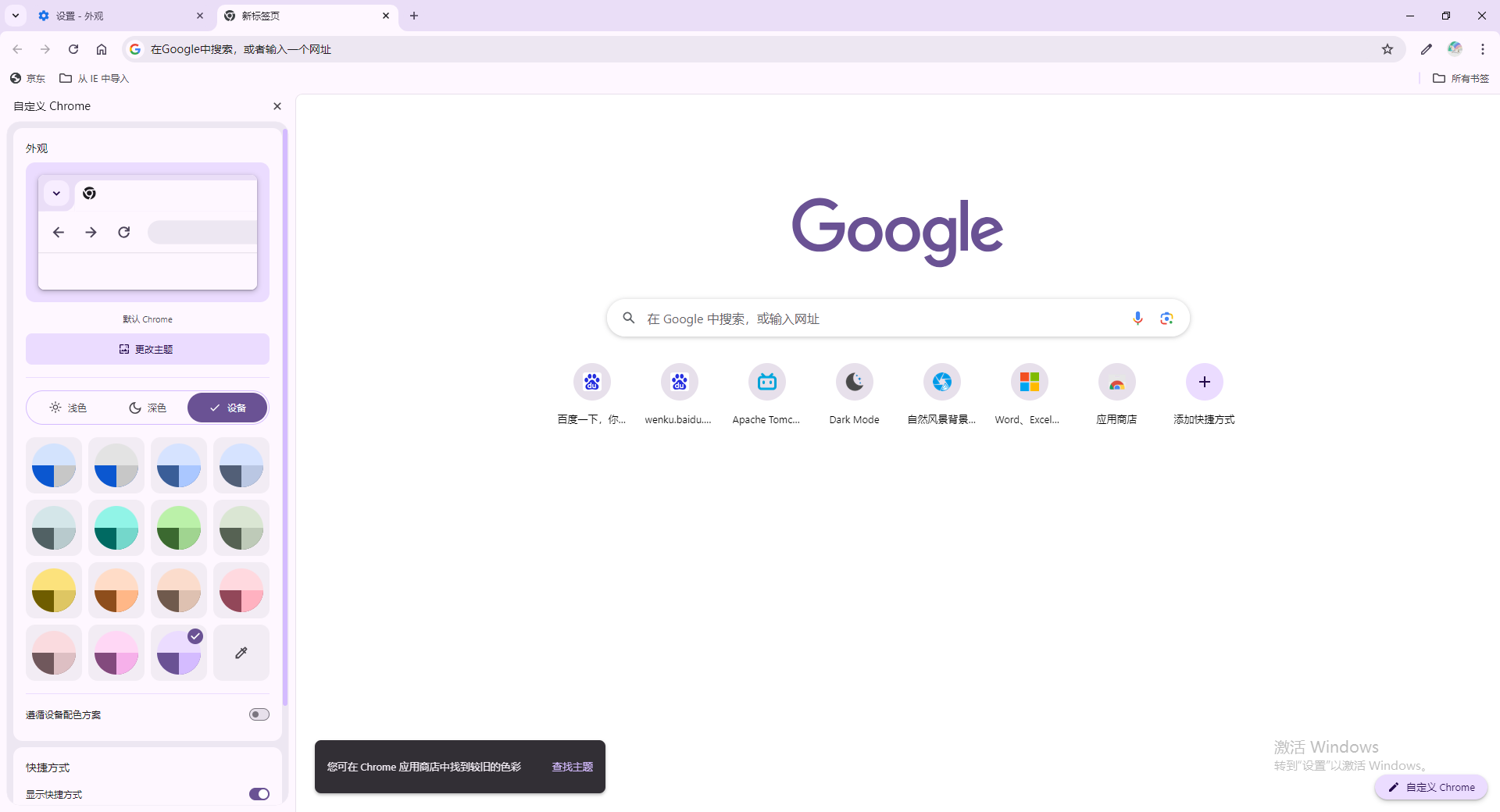Image resolution: width=1500 pixels, height=812 pixels.
Task: Select the 浅色 light mode option
Action: 68,408
